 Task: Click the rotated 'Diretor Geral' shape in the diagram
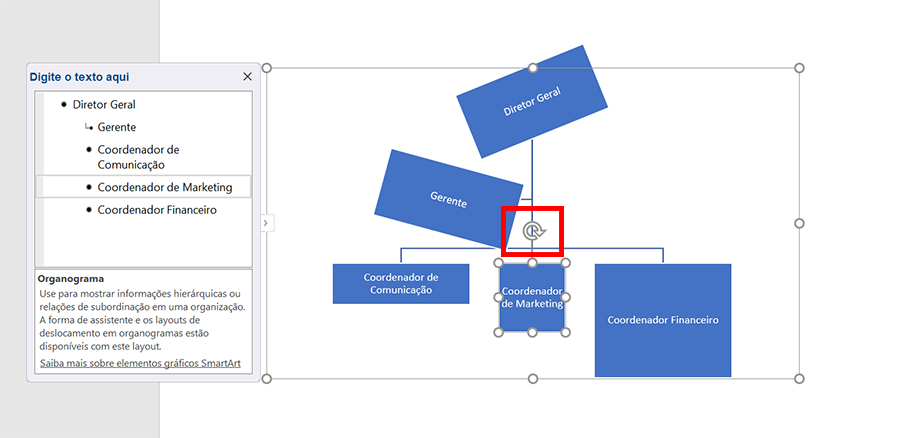[x=532, y=102]
